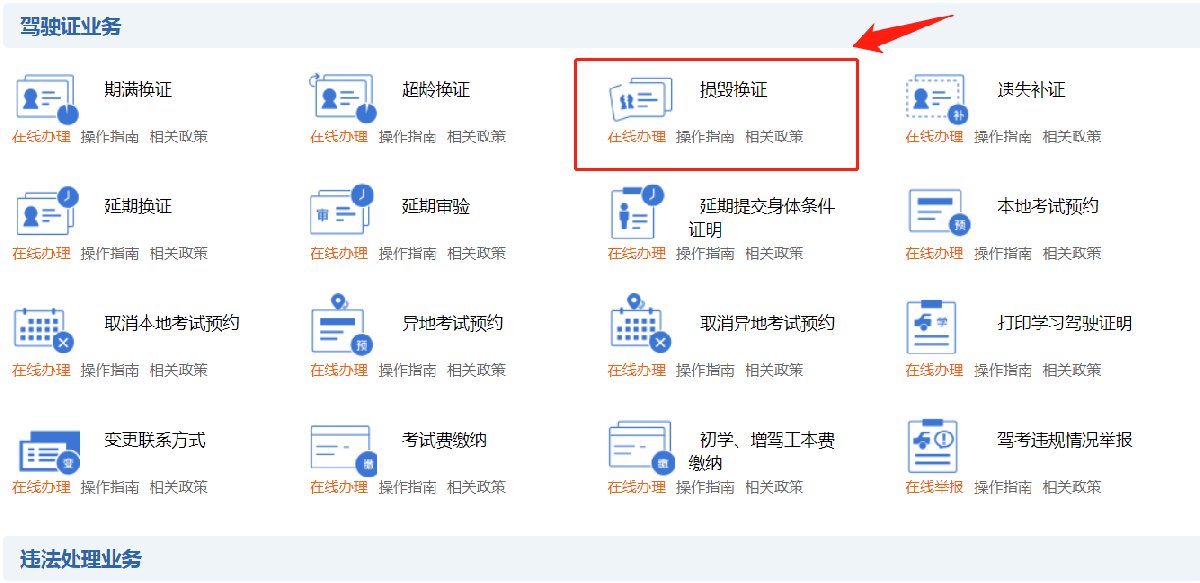Click the 期满换证 title text

[138, 90]
